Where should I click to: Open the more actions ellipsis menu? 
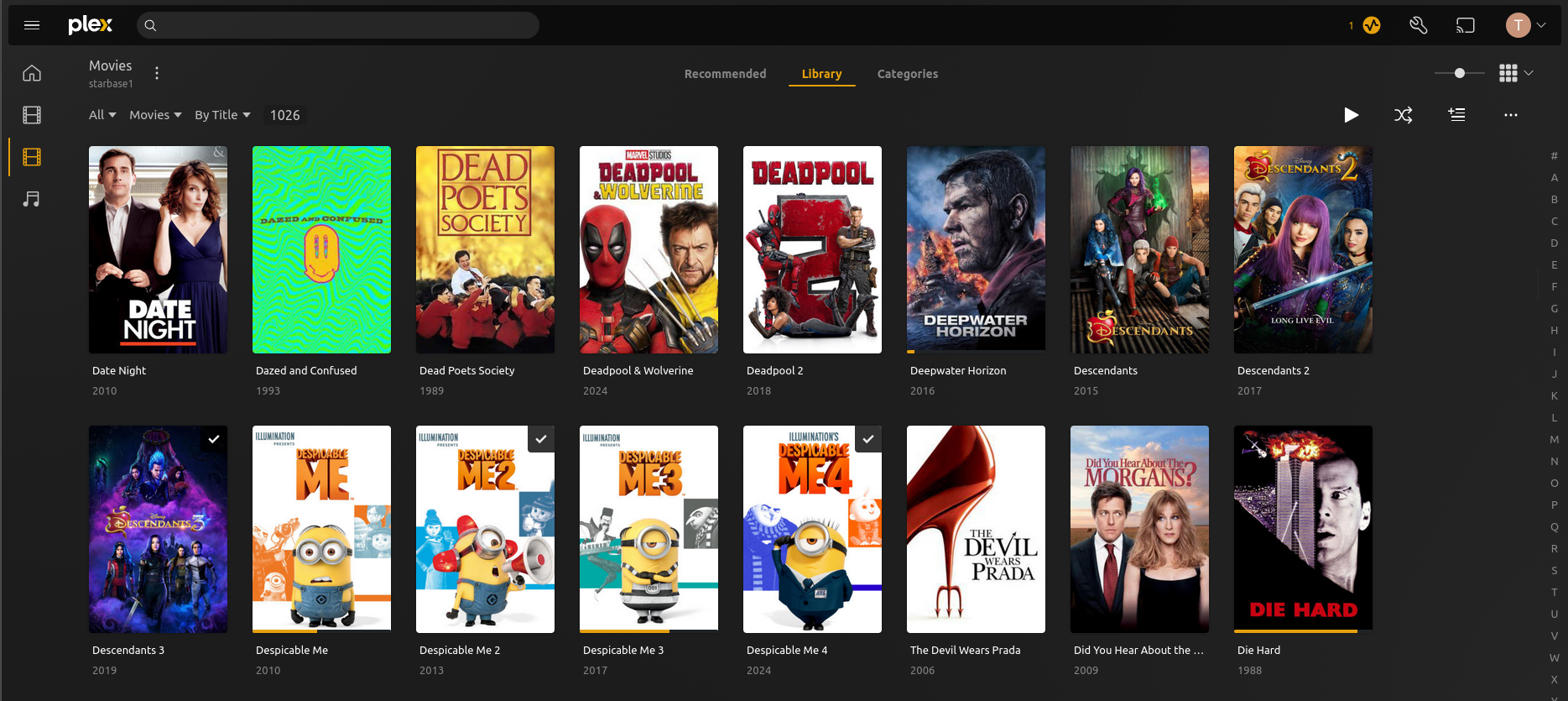[1511, 115]
